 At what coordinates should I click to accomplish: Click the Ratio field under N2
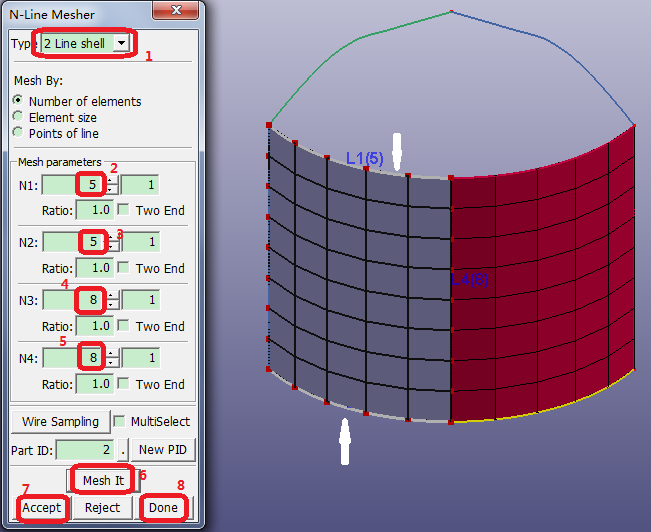94,268
